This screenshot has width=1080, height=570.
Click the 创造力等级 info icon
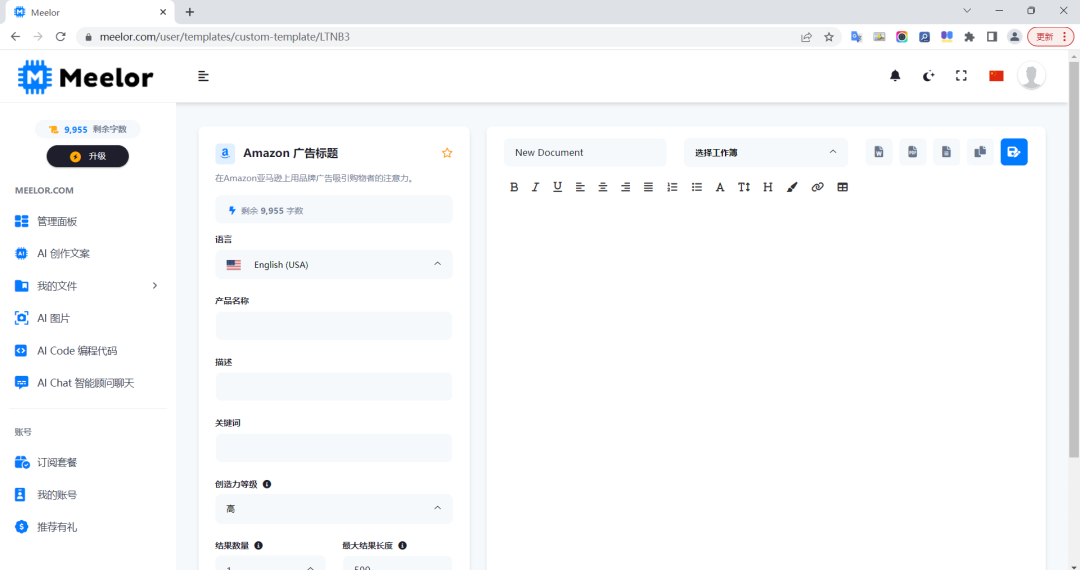(267, 484)
